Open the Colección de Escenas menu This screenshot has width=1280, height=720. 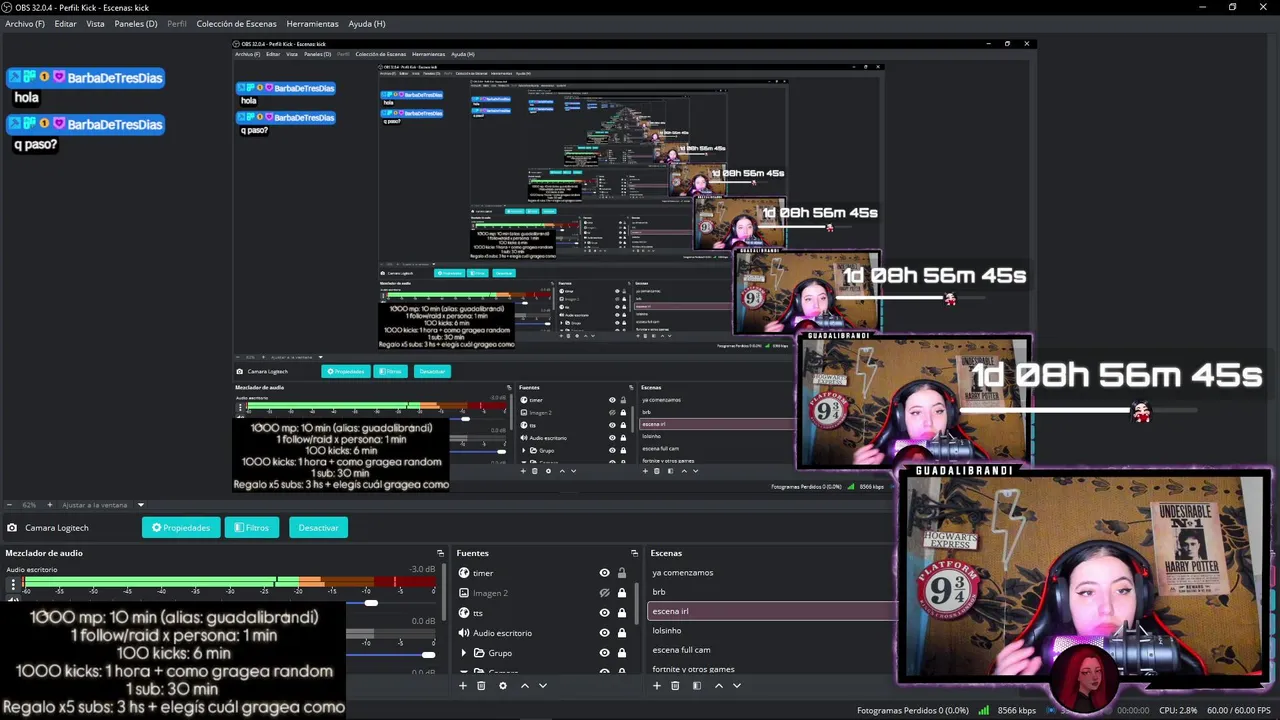pyautogui.click(x=236, y=23)
